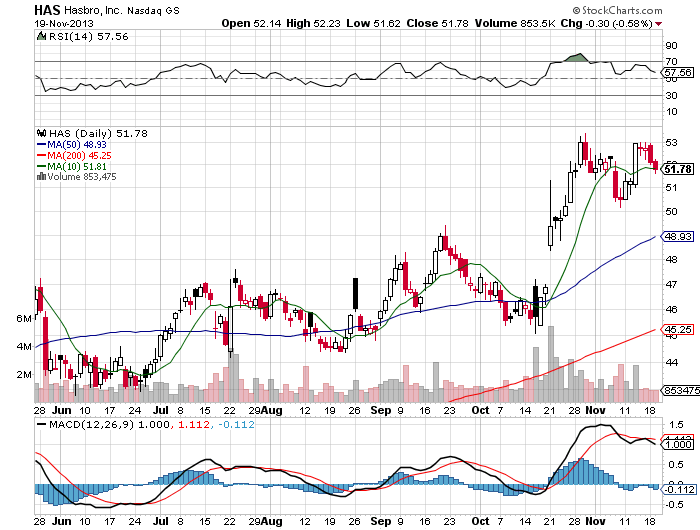Click Sep on the price panel date axis

tap(381, 410)
